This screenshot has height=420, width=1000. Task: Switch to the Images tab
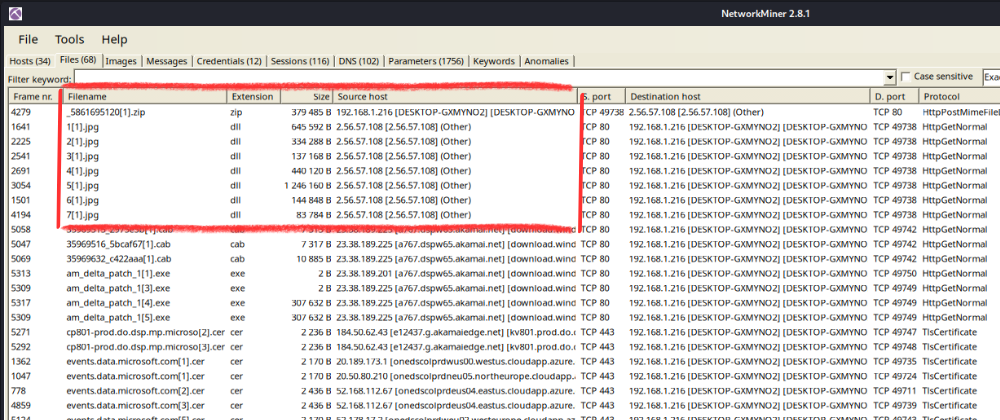pyautogui.click(x=121, y=61)
